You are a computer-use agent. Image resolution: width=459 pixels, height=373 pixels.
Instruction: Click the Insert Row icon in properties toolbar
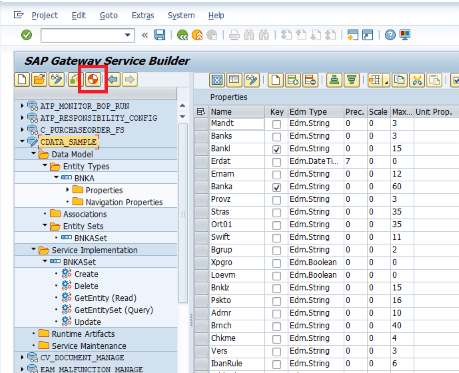click(x=293, y=80)
